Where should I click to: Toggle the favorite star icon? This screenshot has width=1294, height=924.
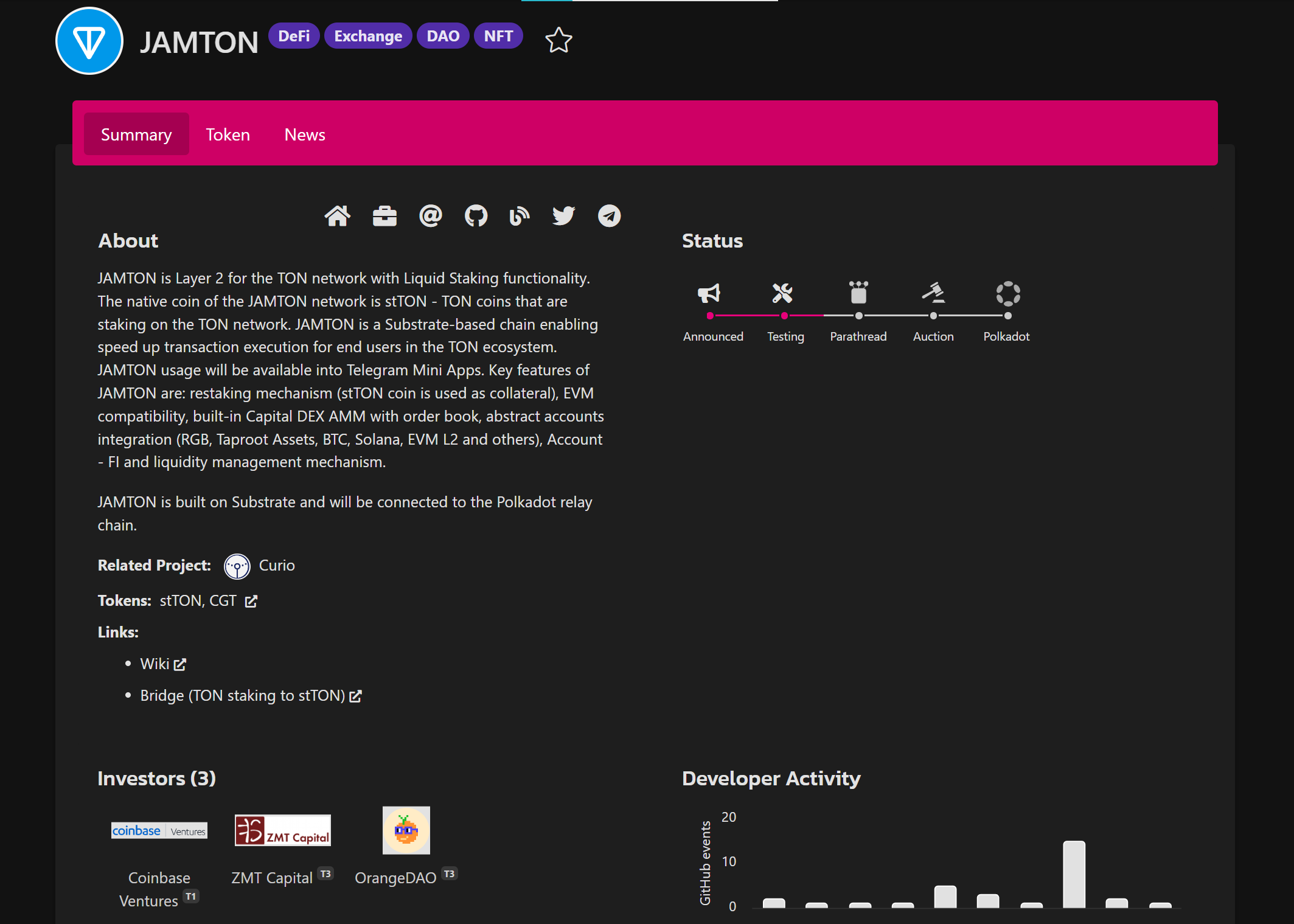pyautogui.click(x=558, y=40)
